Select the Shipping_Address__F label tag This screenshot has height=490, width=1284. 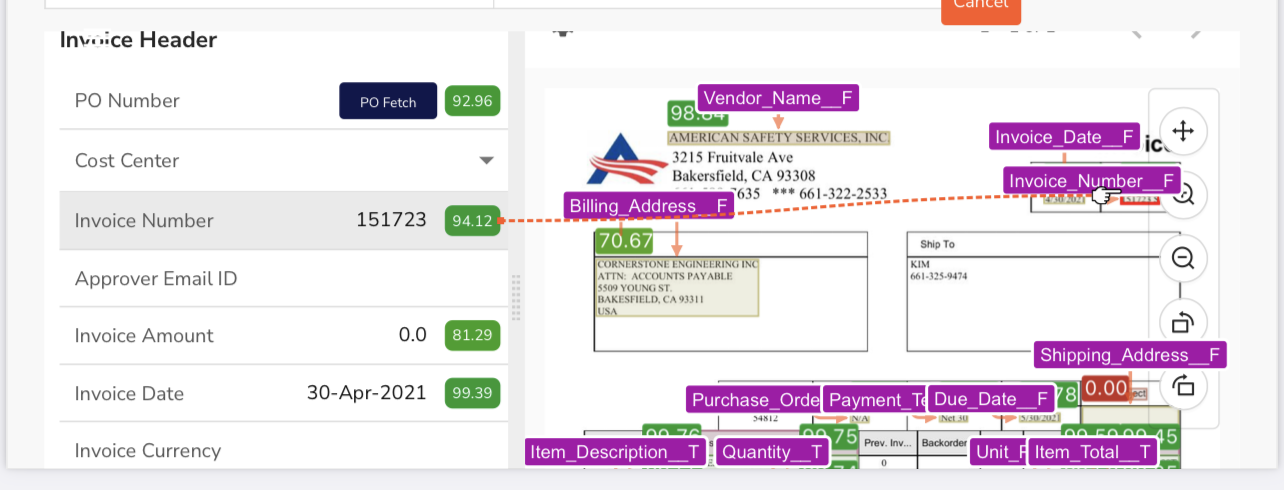[1130, 355]
